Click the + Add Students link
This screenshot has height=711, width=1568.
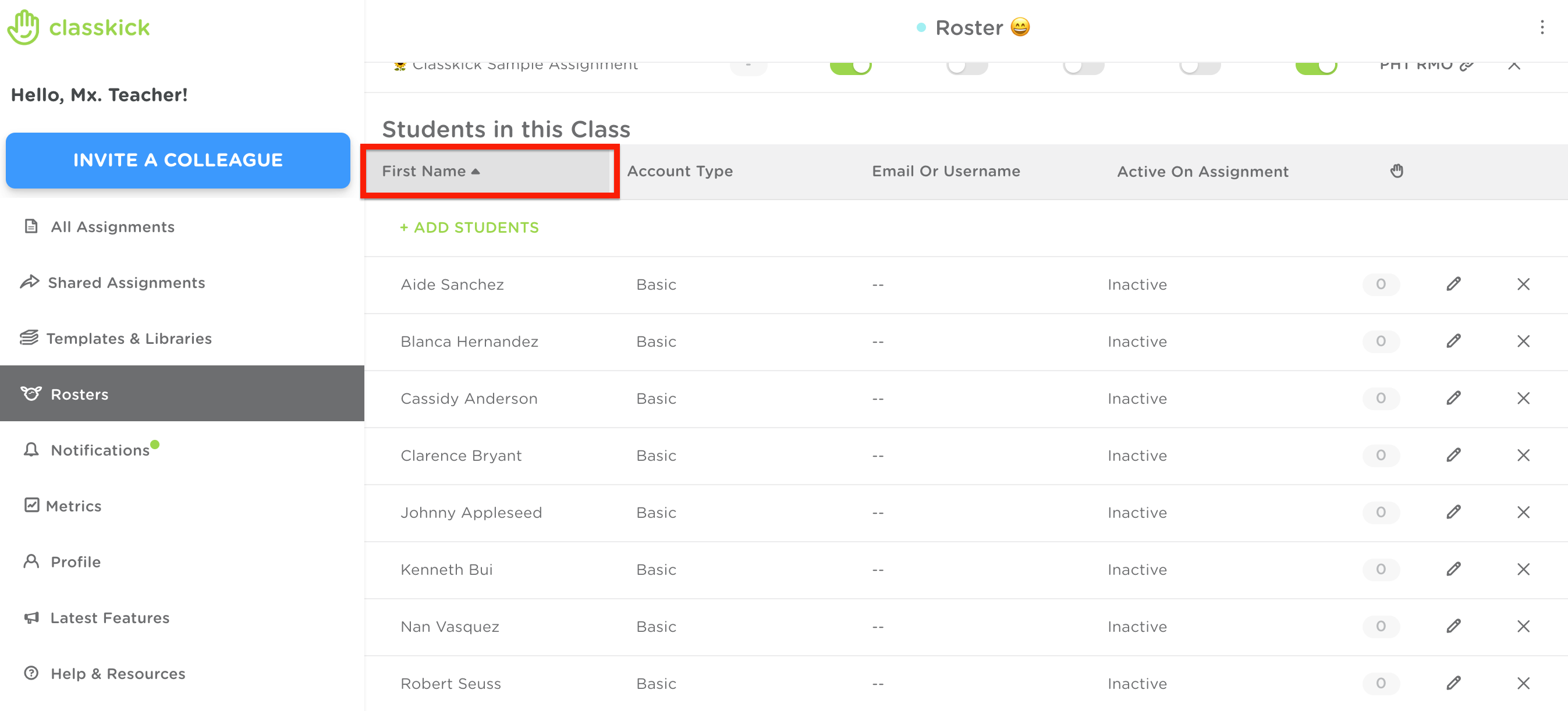[x=469, y=227]
